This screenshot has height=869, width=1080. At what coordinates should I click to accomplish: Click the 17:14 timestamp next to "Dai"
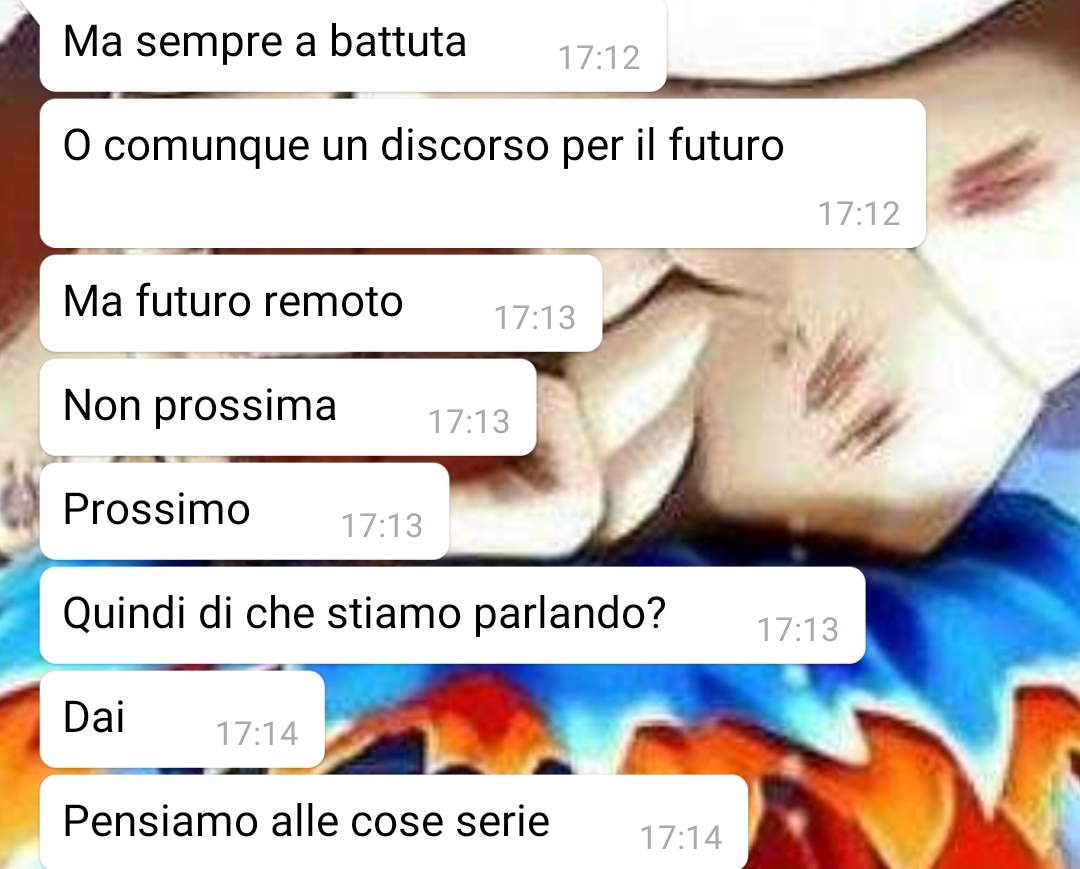(x=258, y=734)
